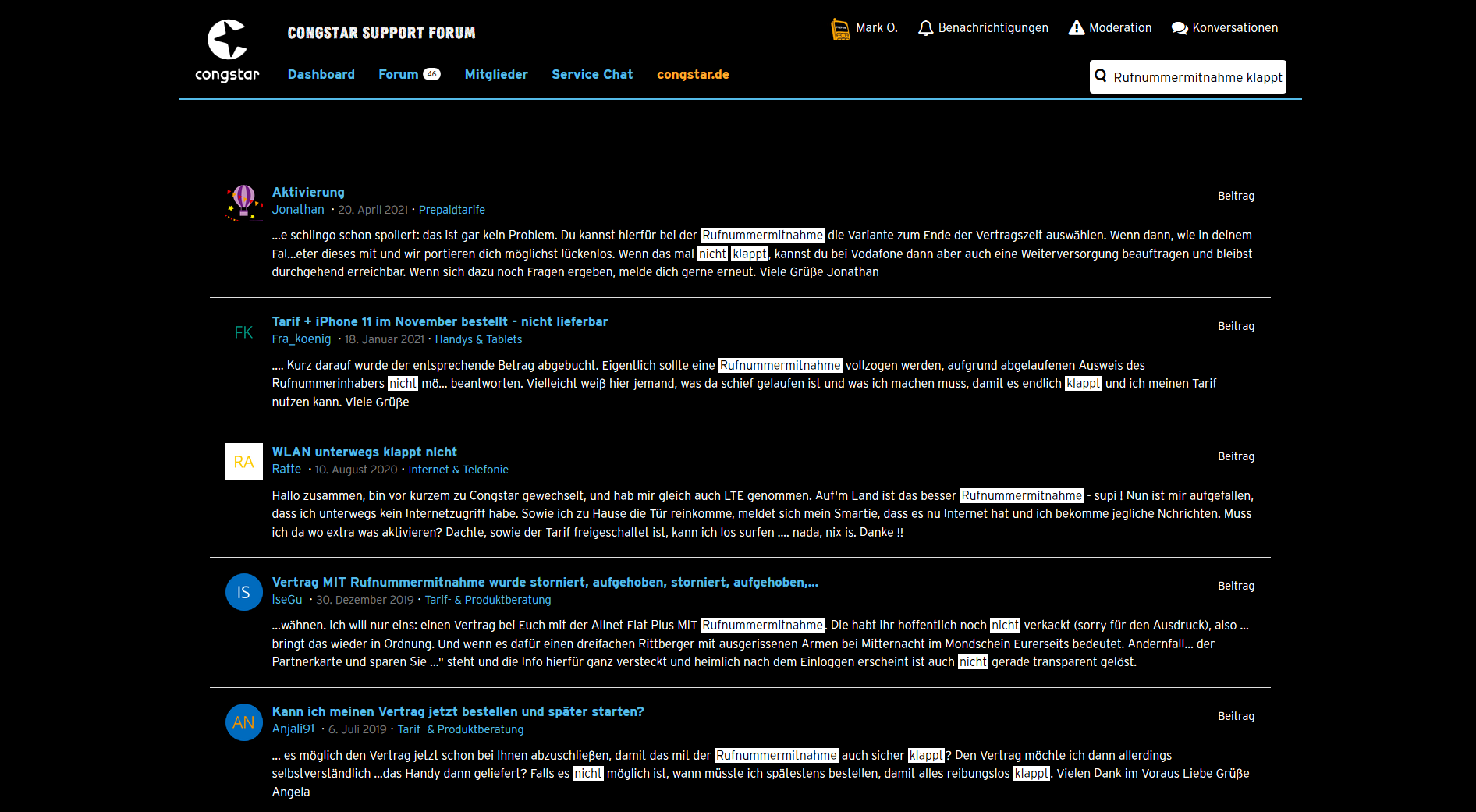1476x812 pixels.
Task: Click the Forum unread count badge 46
Action: tap(431, 74)
